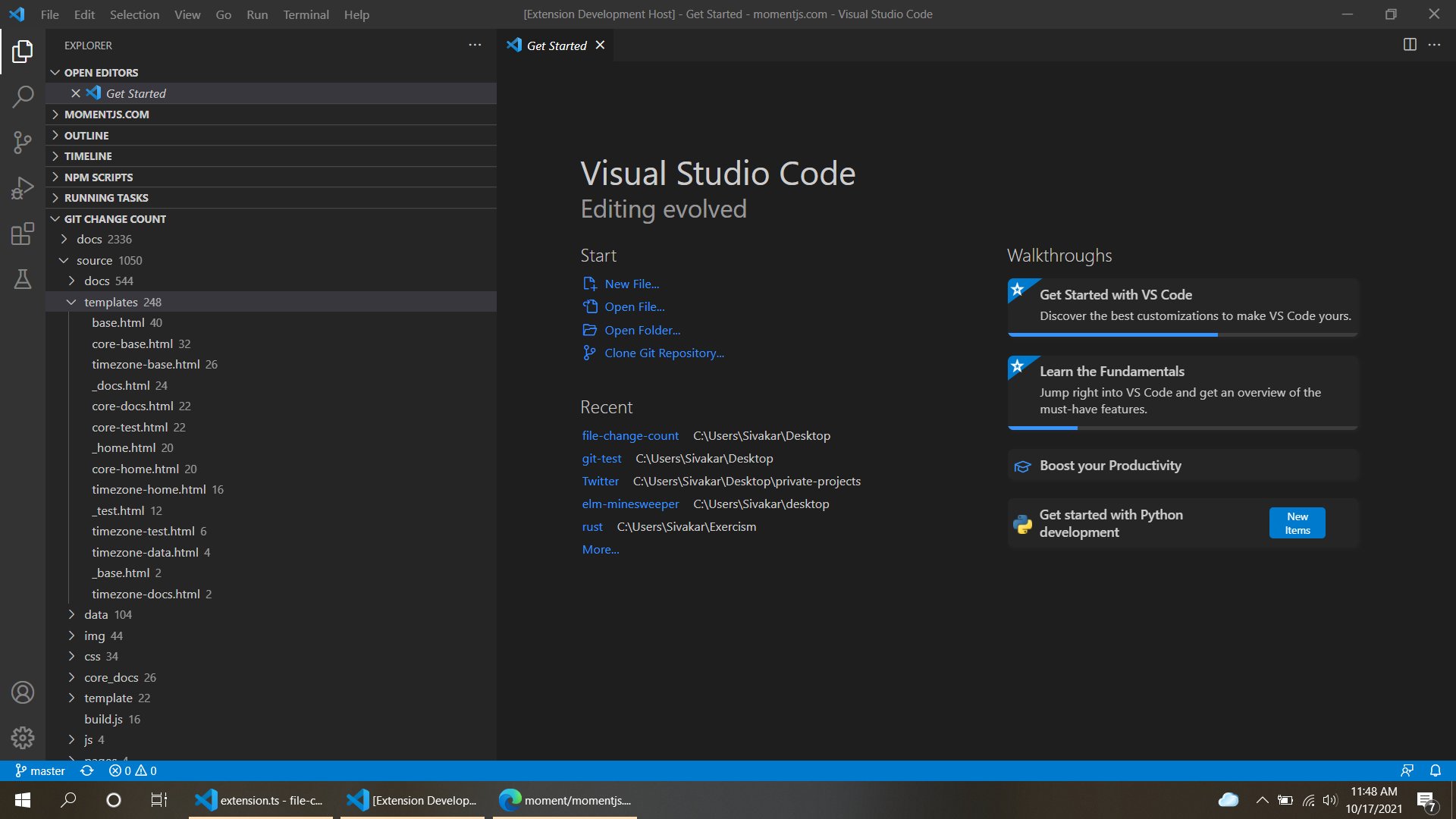Open editor more actions ellipsis
Image resolution: width=1456 pixels, height=819 pixels.
click(x=1434, y=45)
